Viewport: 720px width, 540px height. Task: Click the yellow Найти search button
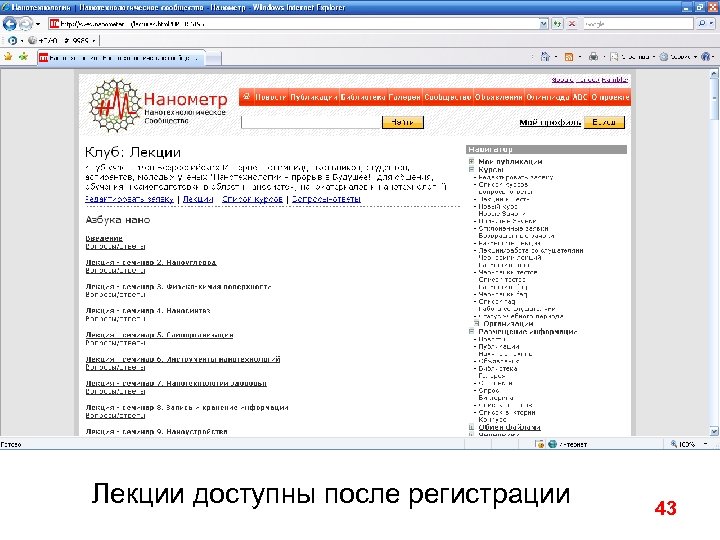point(403,122)
